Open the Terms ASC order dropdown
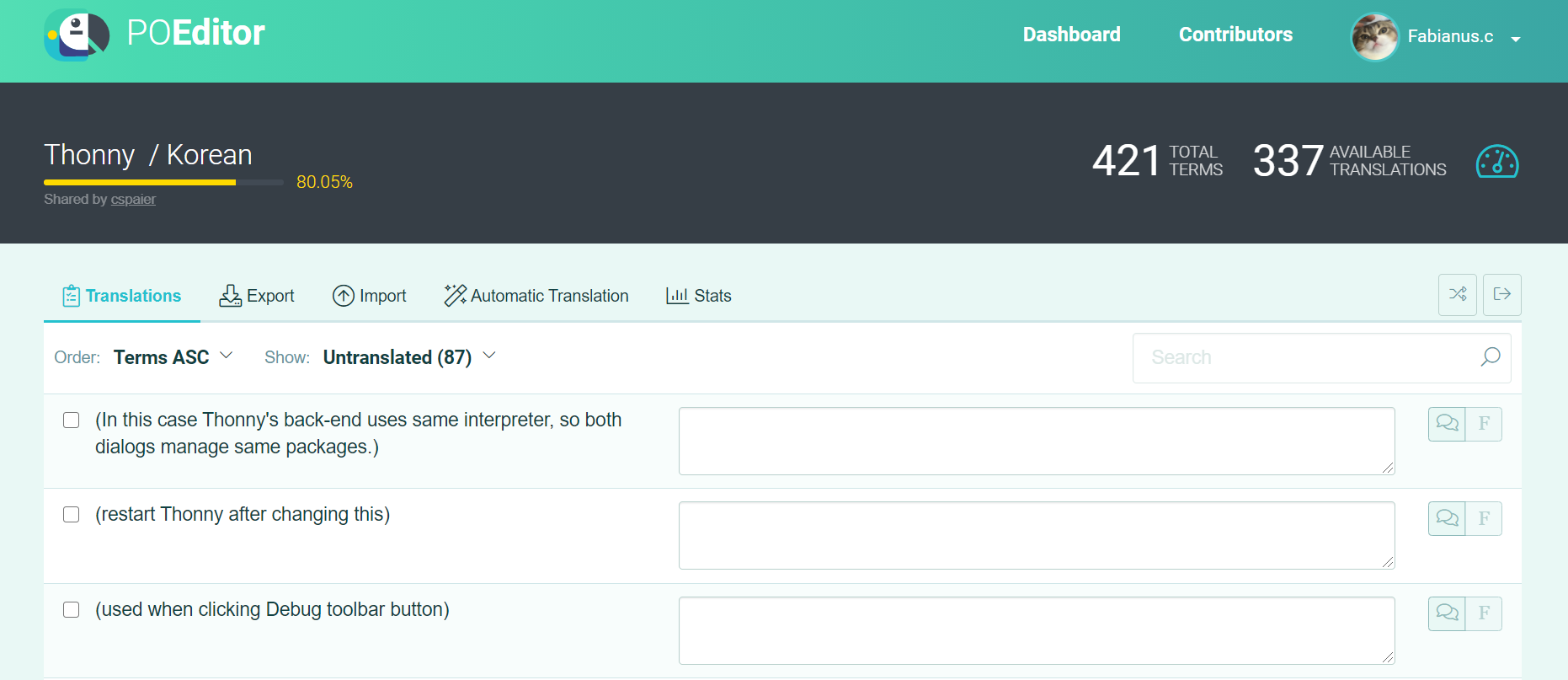The height and width of the screenshot is (680, 1568). 173,357
